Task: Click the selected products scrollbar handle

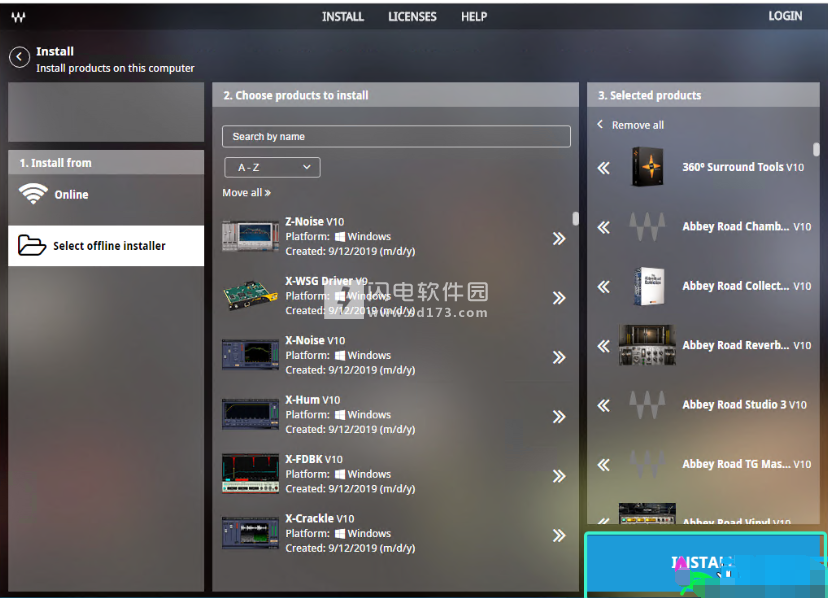Action: click(816, 149)
